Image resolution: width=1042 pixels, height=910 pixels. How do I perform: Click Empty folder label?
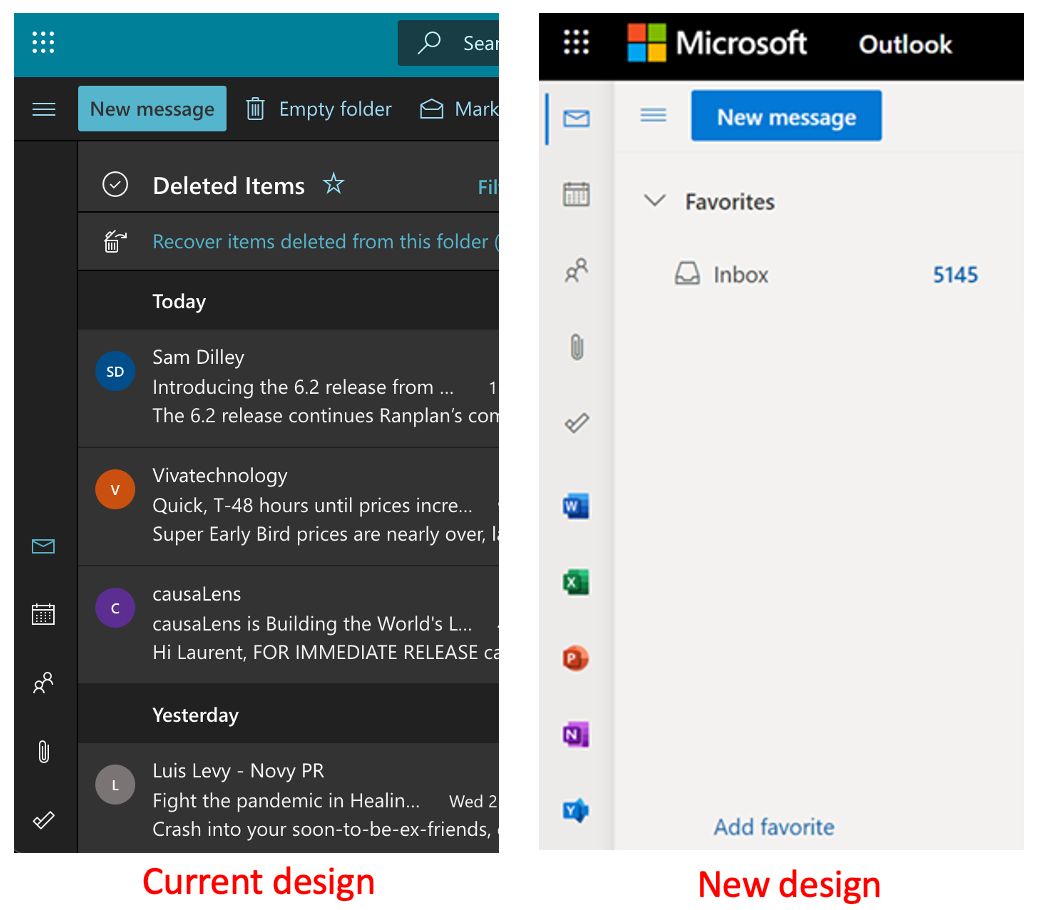[335, 109]
